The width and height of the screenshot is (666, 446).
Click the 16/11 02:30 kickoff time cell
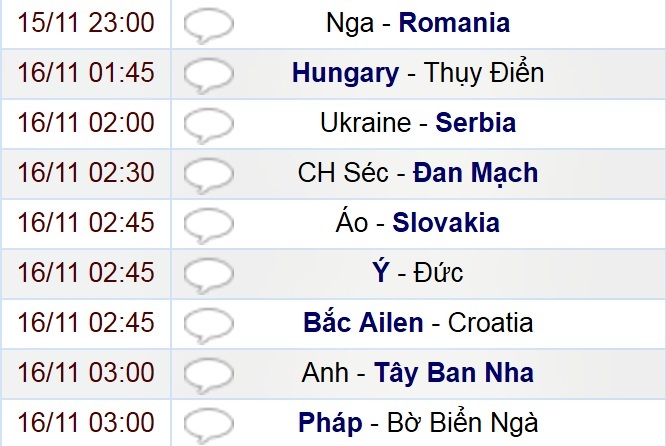[86, 173]
